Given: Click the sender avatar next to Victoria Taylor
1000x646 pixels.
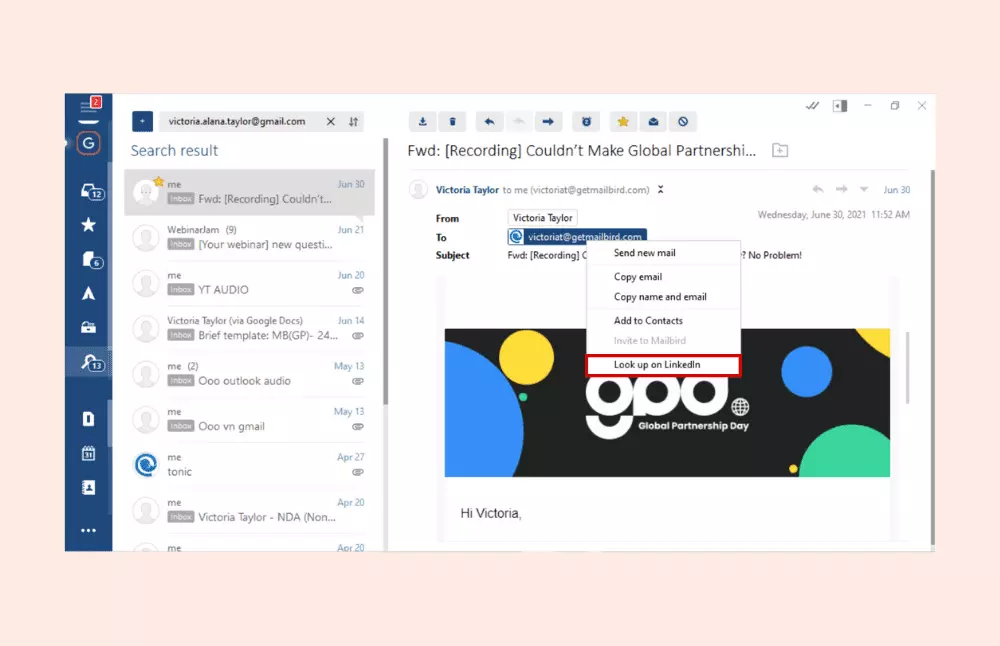Looking at the screenshot, I should [418, 189].
